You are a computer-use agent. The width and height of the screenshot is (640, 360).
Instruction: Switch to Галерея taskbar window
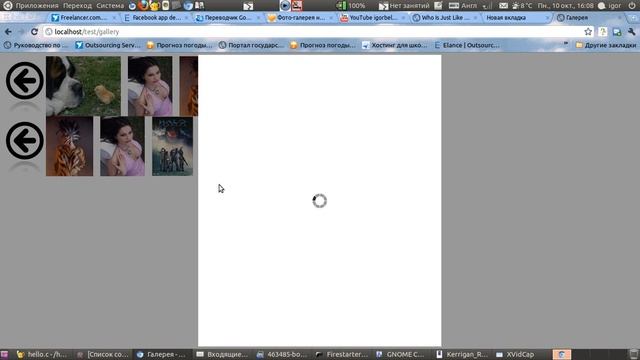pos(162,354)
